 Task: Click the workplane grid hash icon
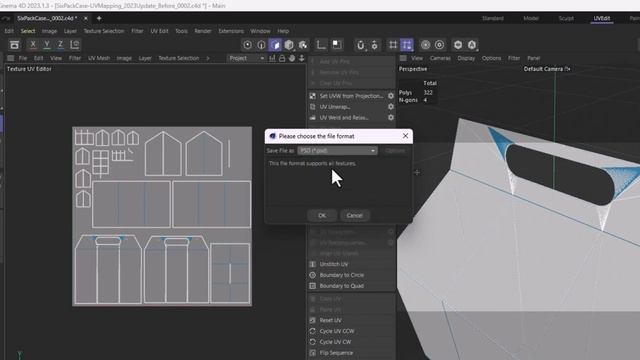(x=393, y=45)
